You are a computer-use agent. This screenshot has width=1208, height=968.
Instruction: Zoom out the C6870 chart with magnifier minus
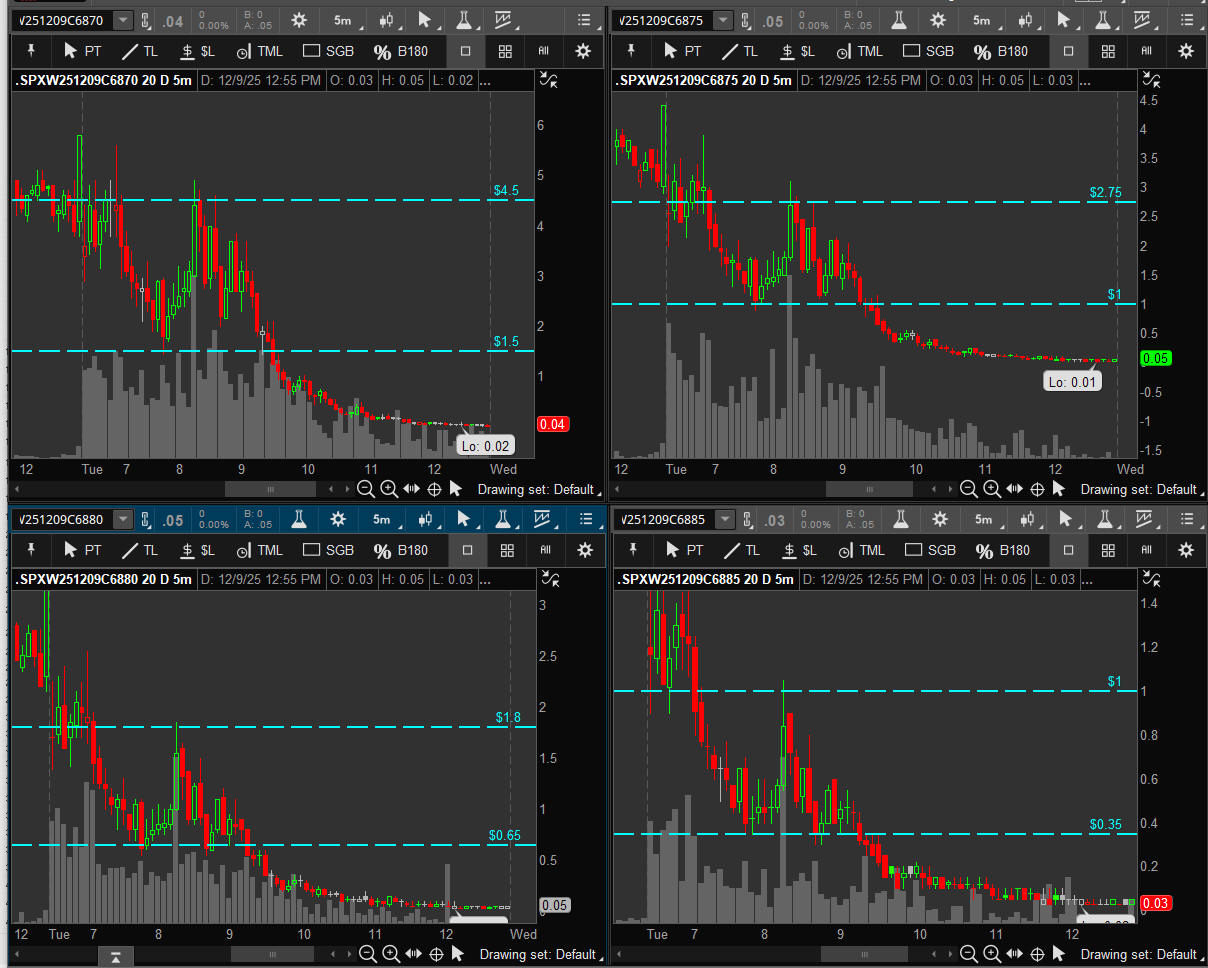point(366,489)
